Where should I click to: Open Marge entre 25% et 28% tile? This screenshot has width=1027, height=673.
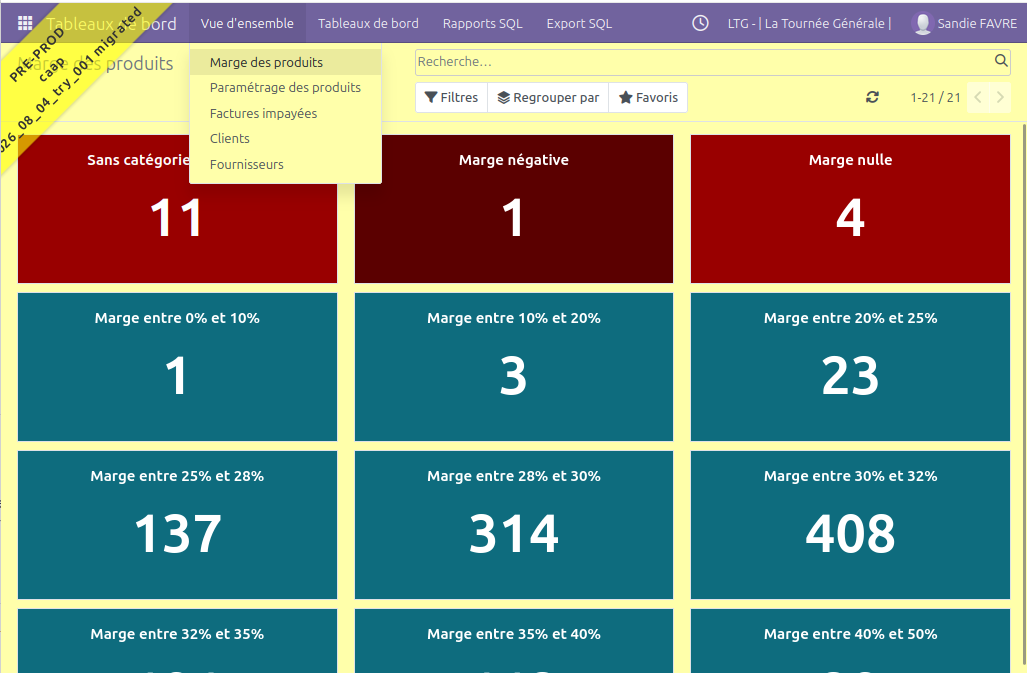point(177,524)
